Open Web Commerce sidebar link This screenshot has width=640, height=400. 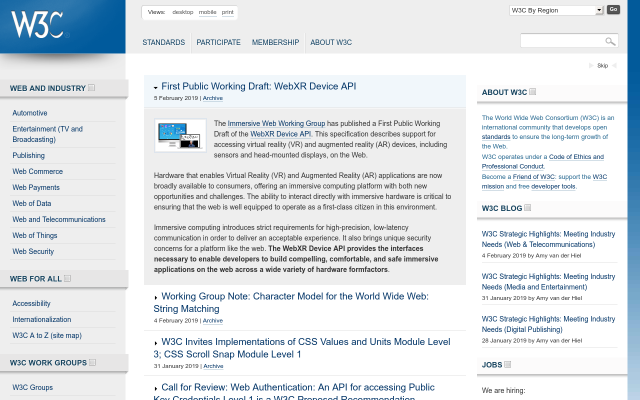[x=38, y=171]
